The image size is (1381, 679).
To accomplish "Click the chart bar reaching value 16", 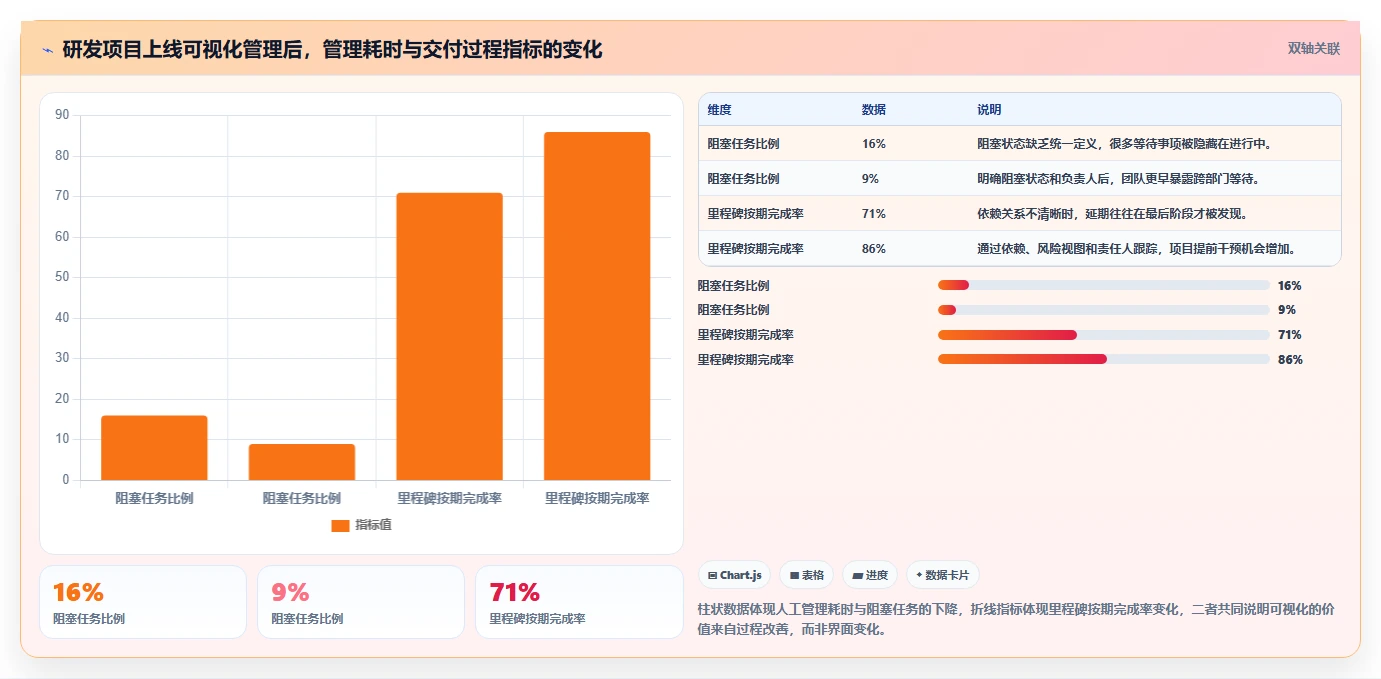I will (154, 448).
